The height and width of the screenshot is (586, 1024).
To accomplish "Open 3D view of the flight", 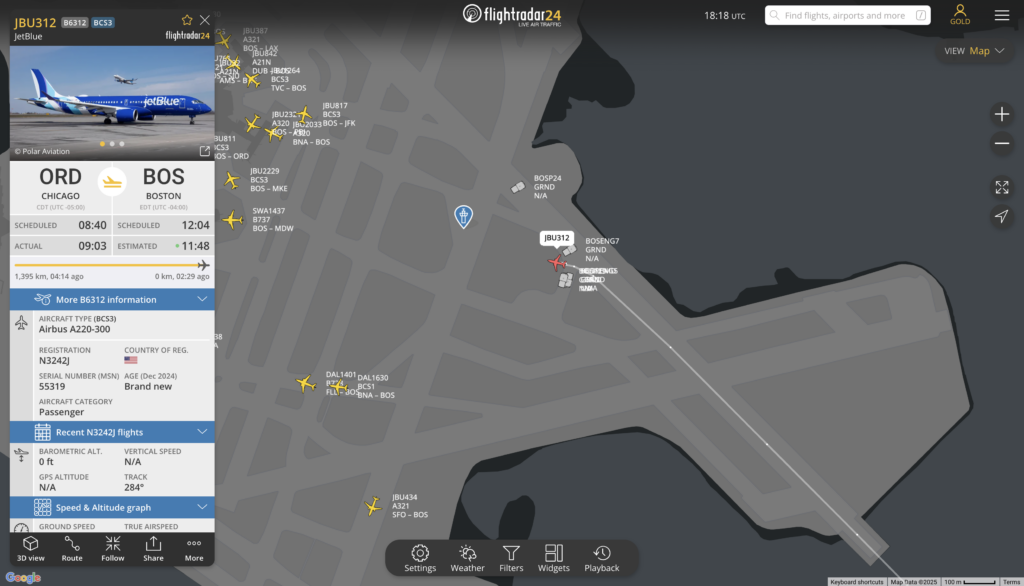I will [31, 549].
